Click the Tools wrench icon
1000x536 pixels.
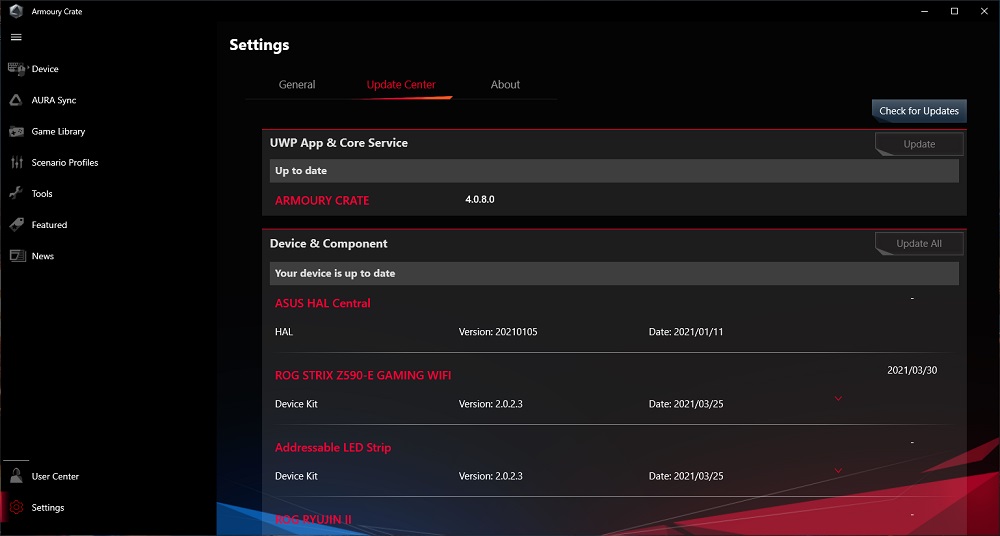tap(17, 193)
